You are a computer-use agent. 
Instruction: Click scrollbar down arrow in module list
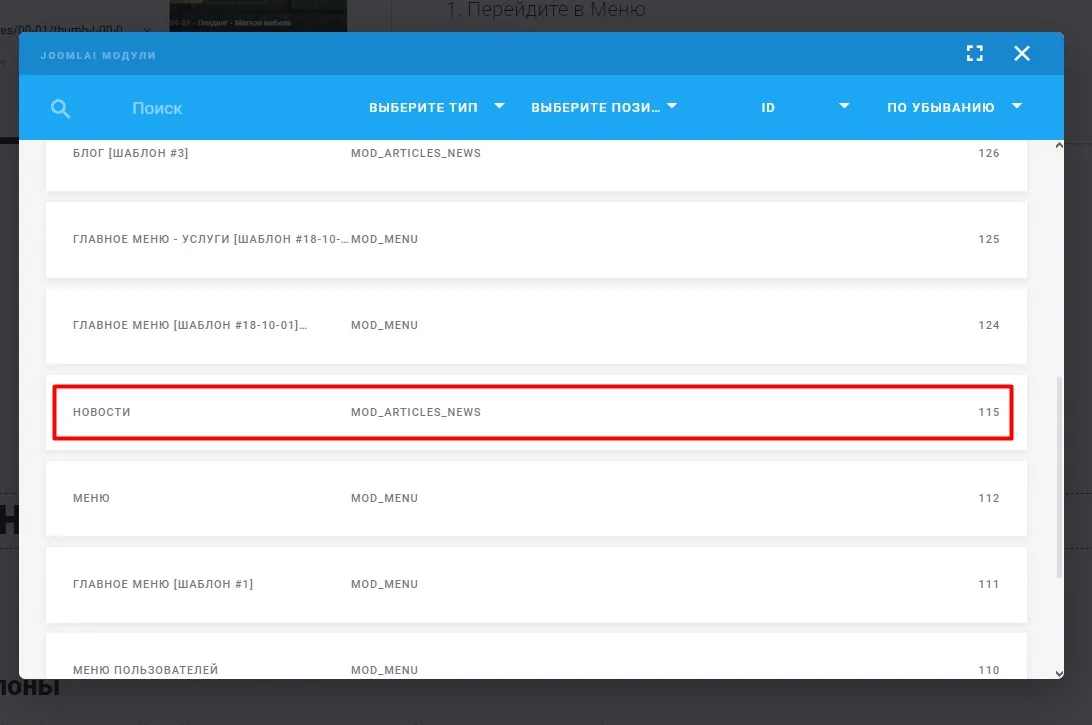1059,673
